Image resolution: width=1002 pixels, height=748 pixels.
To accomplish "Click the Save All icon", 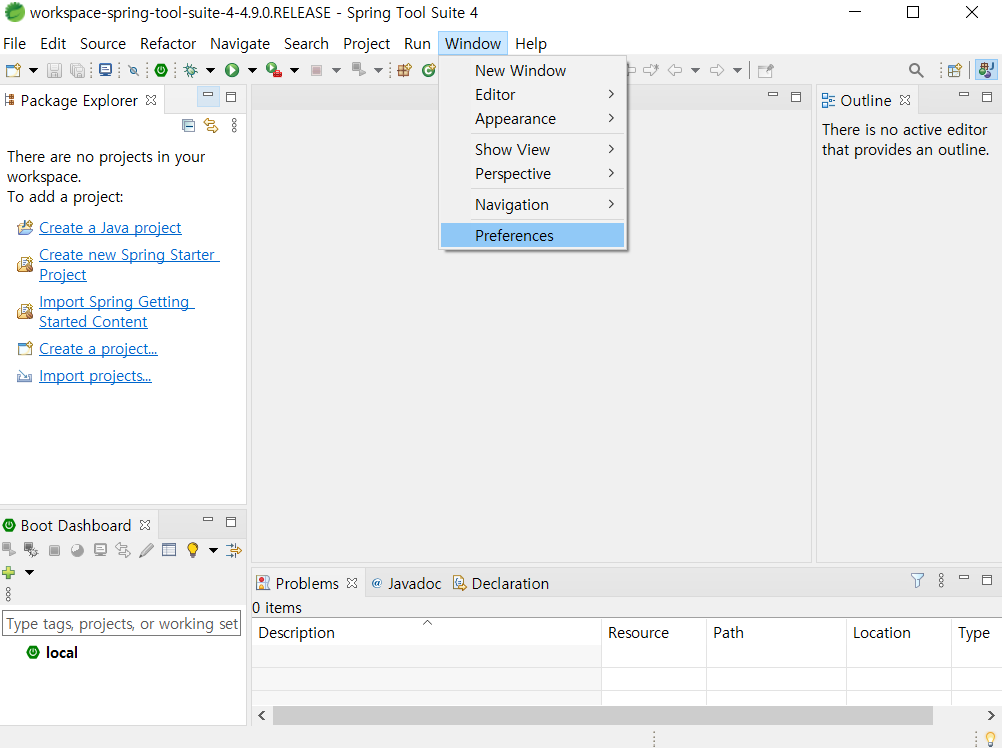I will click(x=77, y=70).
